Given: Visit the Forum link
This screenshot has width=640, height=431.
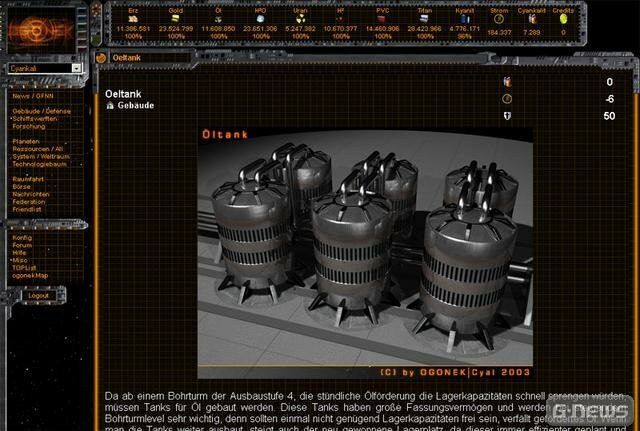Looking at the screenshot, I should [22, 245].
